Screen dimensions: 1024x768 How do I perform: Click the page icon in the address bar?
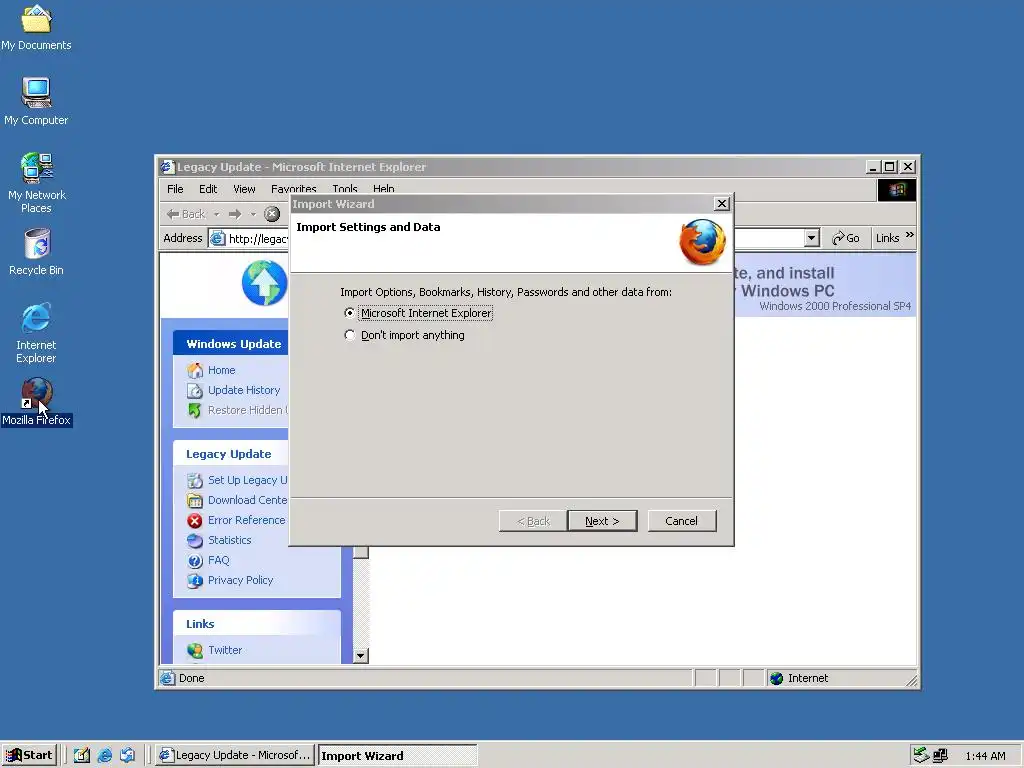coord(217,238)
